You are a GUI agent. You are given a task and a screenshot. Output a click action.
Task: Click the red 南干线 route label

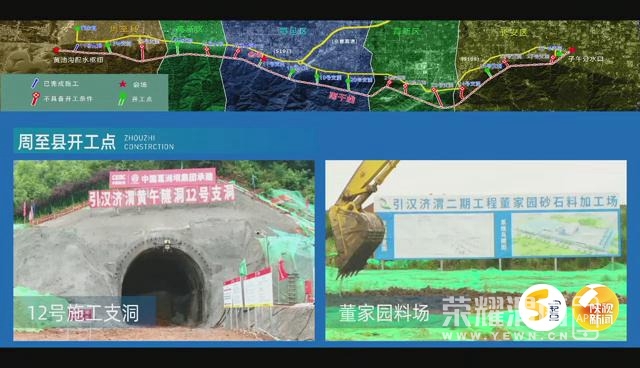click(x=341, y=98)
